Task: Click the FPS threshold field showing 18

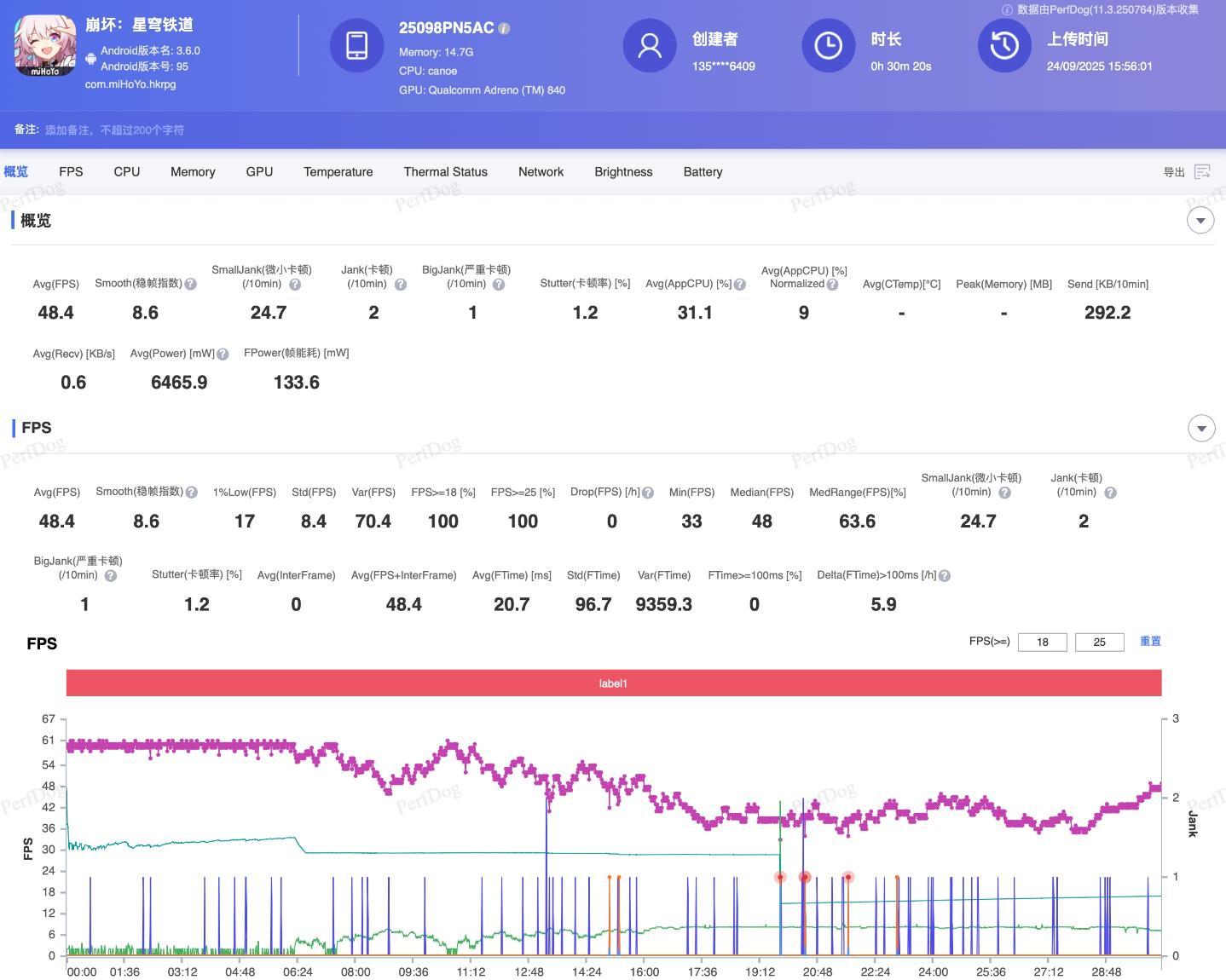Action: [1042, 642]
